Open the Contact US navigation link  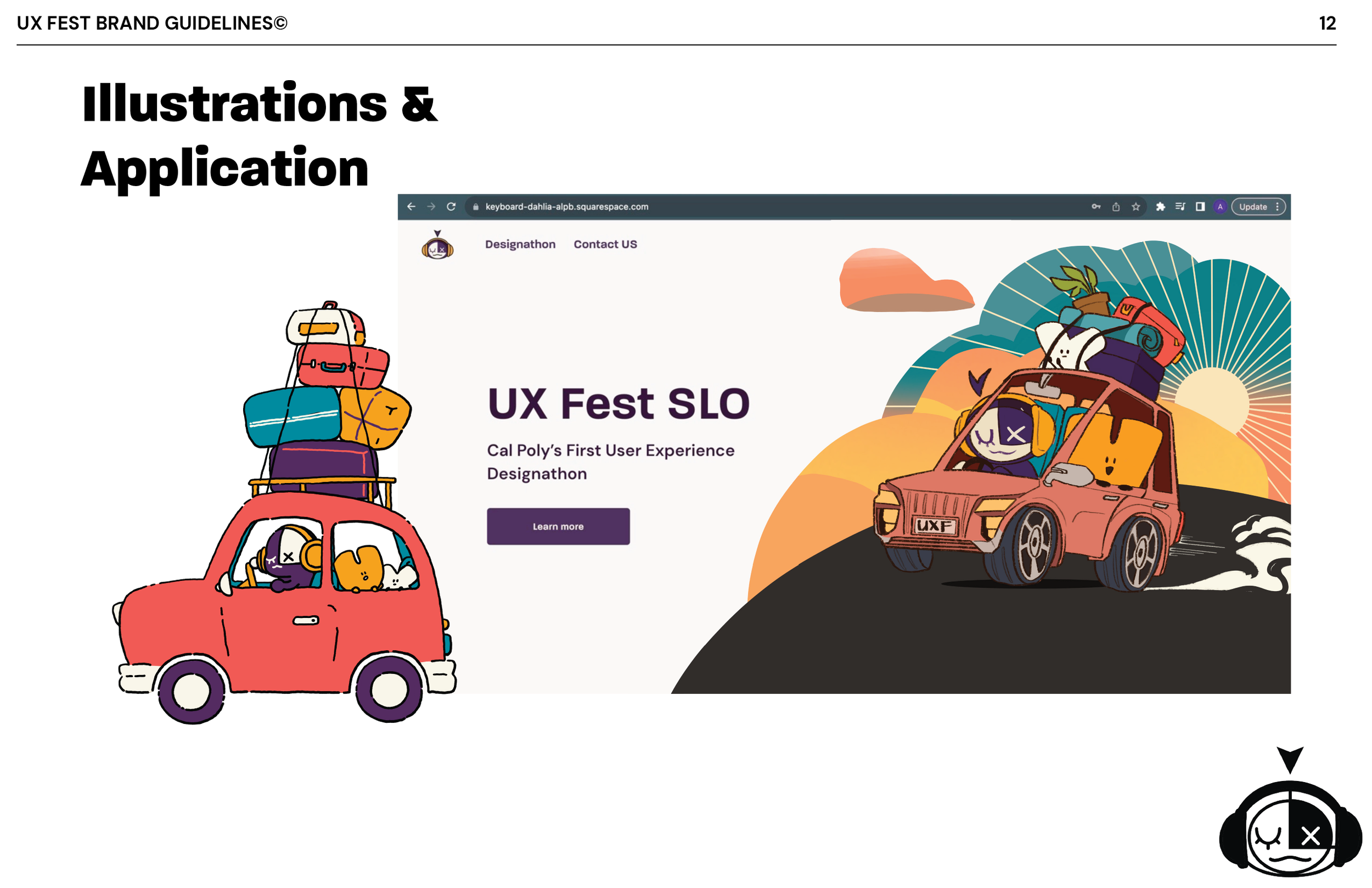[x=605, y=244]
